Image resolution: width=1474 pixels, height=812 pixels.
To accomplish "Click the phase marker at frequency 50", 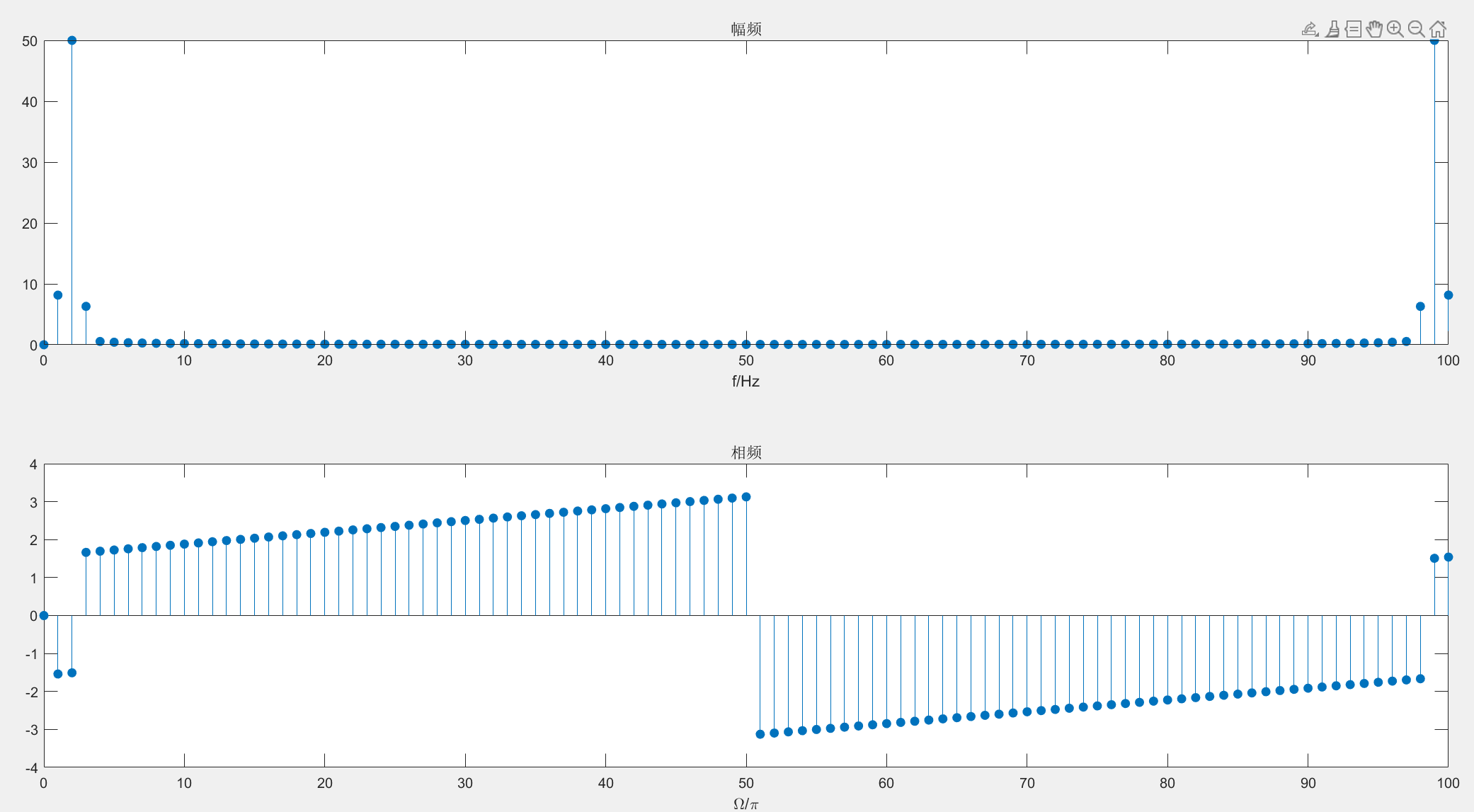I will (x=745, y=497).
